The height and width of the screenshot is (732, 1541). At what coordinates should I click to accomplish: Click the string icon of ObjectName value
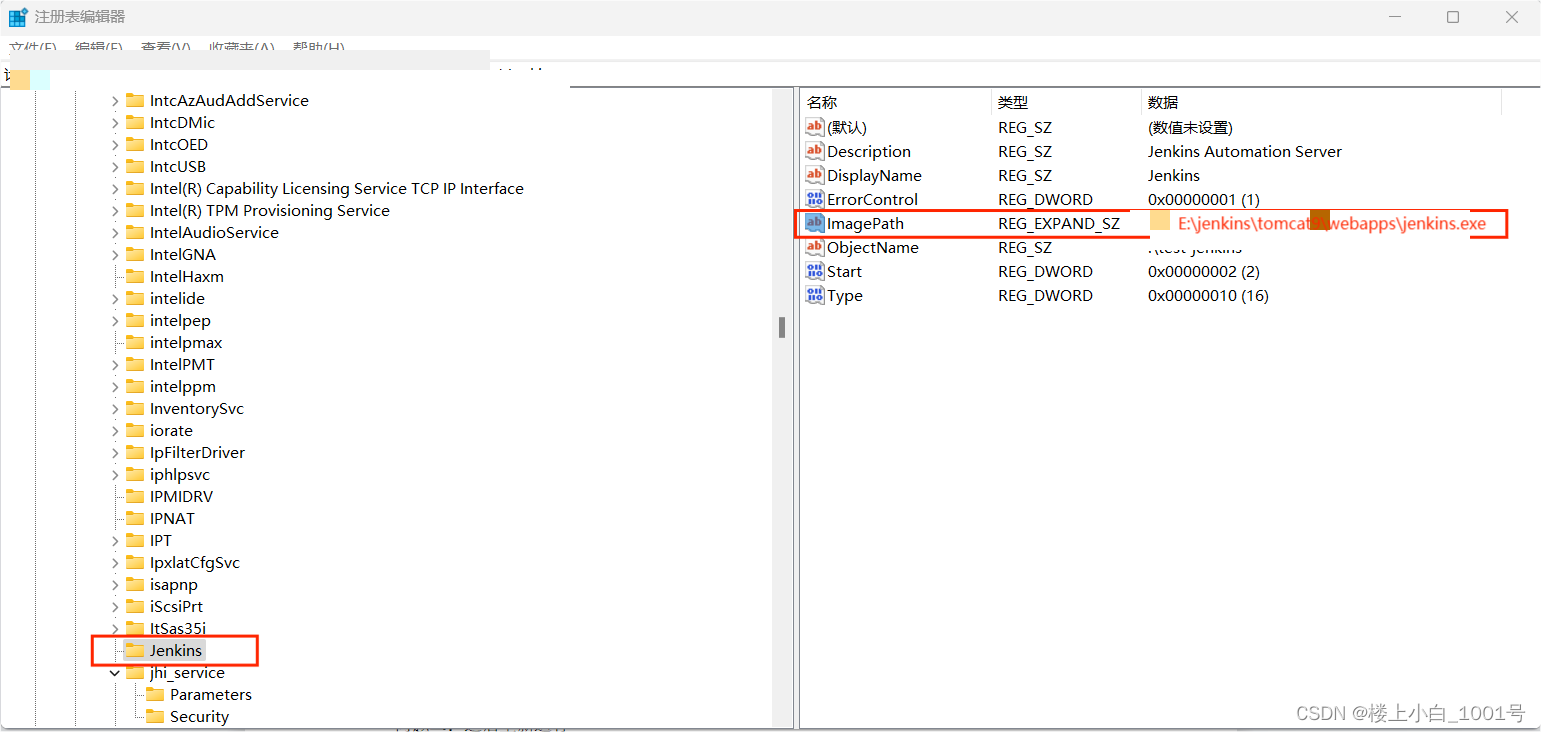pos(814,247)
